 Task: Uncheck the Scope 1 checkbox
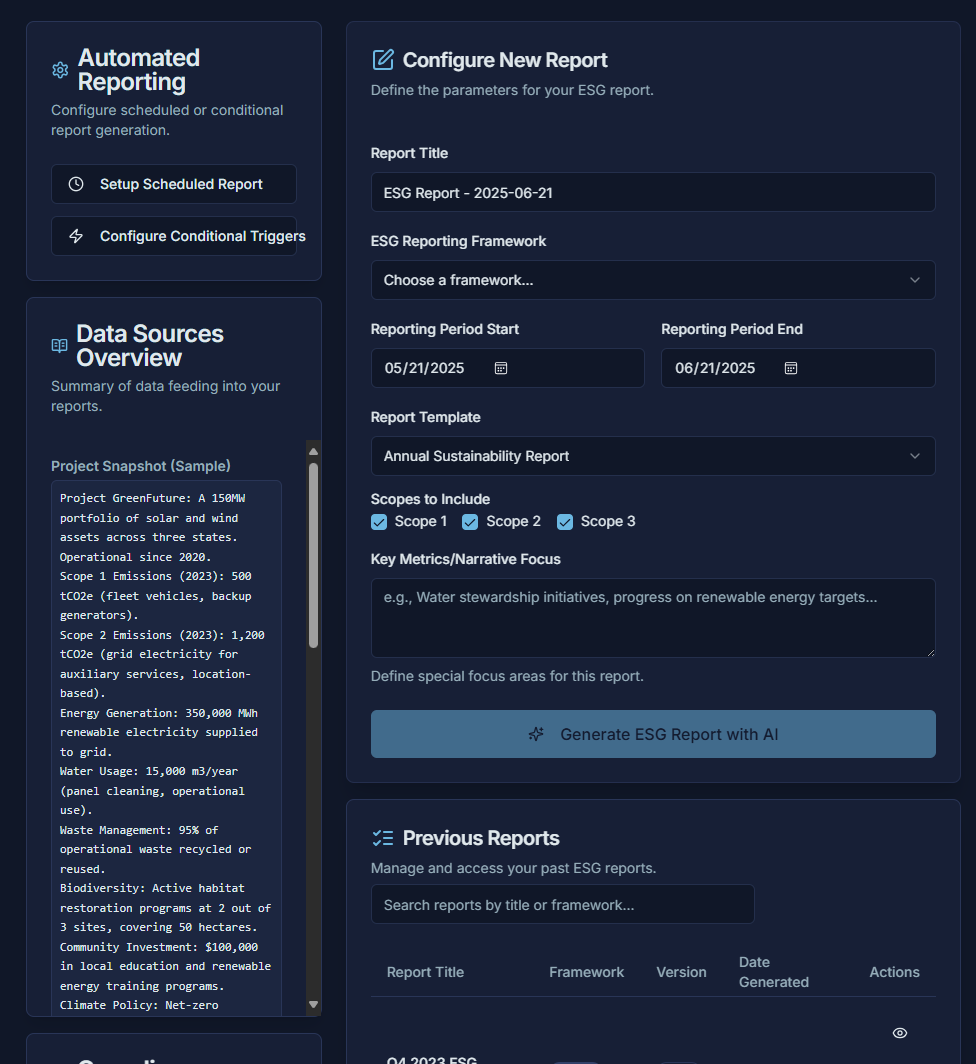tap(378, 521)
